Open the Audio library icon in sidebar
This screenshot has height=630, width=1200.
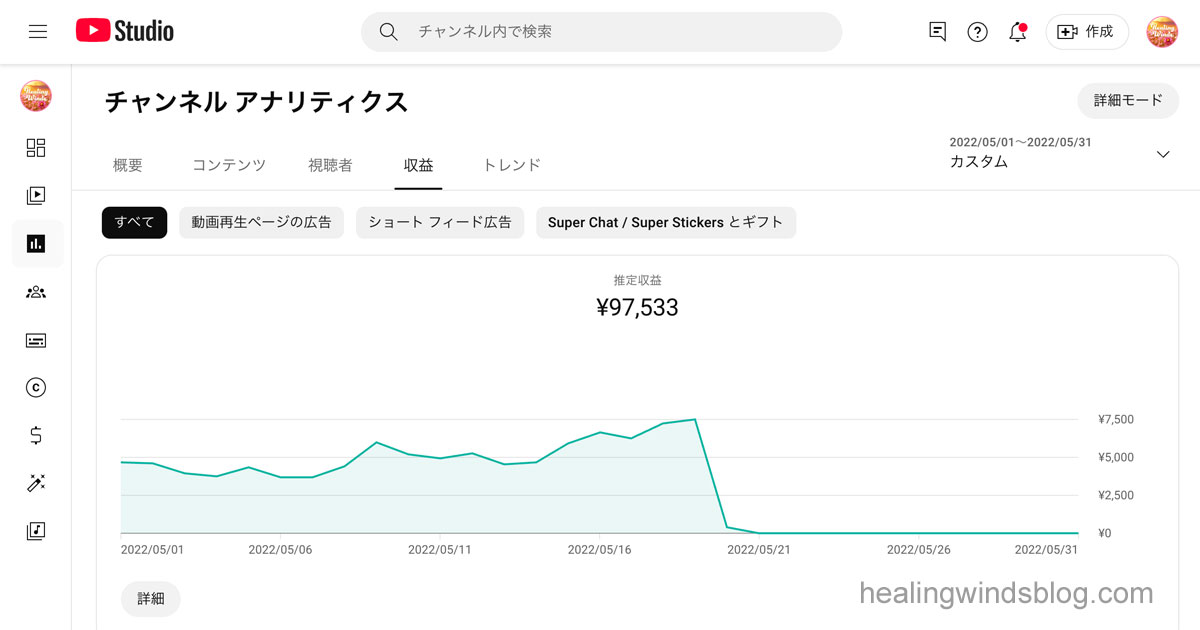click(x=36, y=531)
